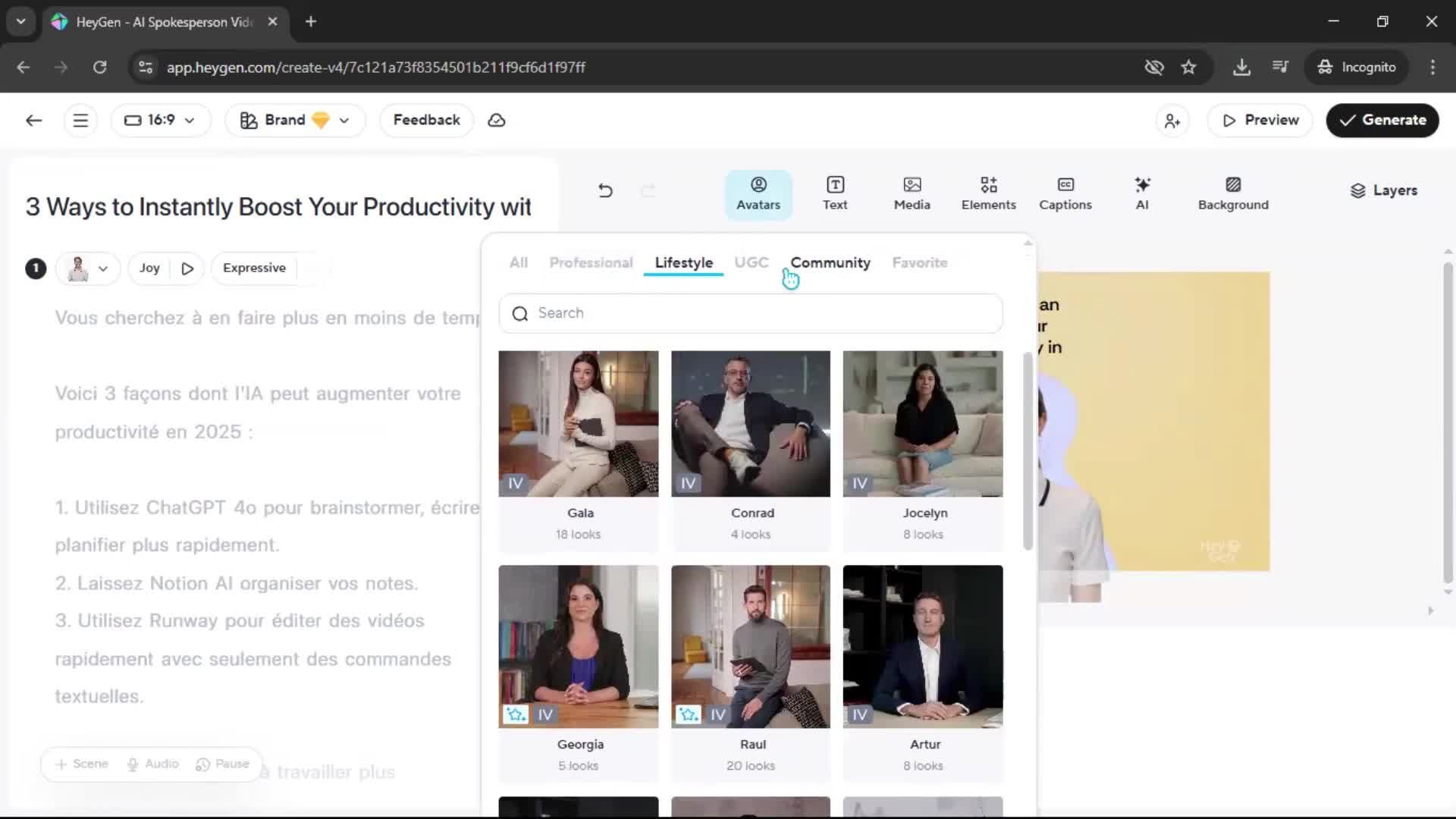
Task: Play the Joy voice preview
Action: click(x=187, y=268)
